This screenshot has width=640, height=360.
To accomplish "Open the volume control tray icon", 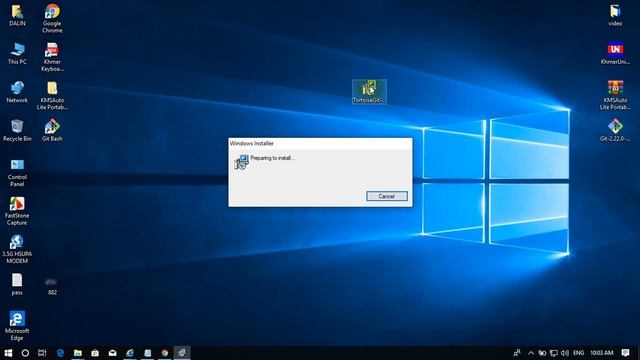I will click(565, 353).
